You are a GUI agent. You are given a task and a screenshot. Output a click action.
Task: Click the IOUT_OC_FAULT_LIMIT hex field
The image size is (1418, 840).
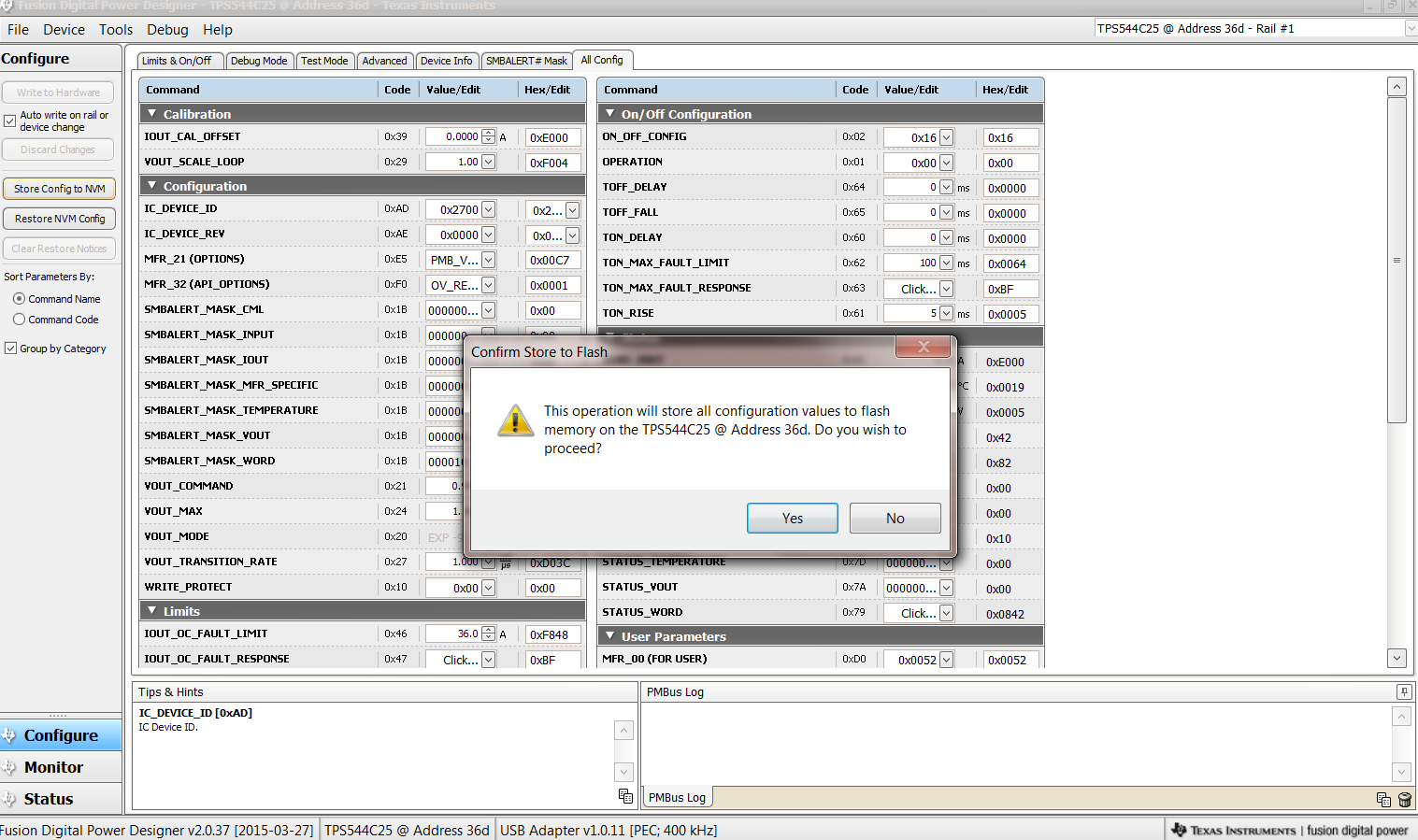(x=552, y=634)
